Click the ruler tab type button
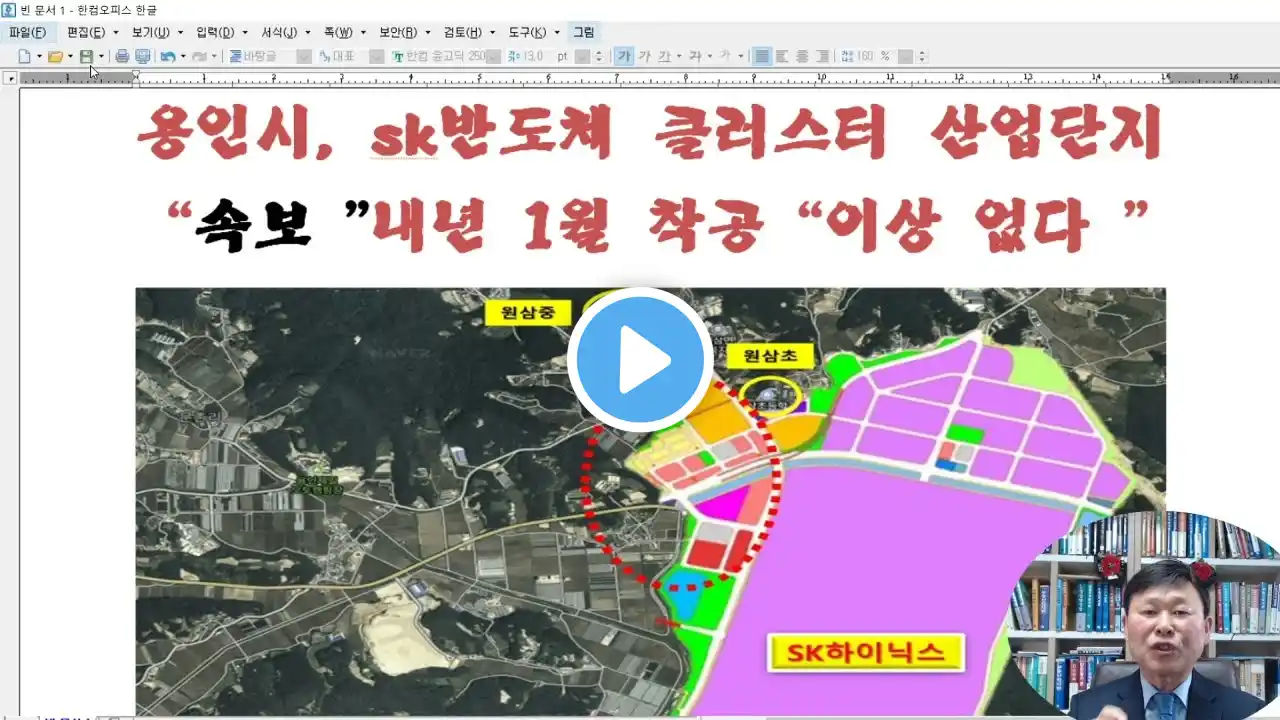Viewport: 1280px width, 720px height. [11, 78]
